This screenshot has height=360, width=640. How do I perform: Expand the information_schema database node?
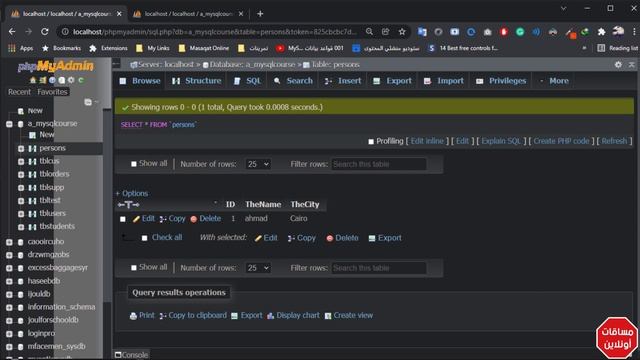pos(9,308)
